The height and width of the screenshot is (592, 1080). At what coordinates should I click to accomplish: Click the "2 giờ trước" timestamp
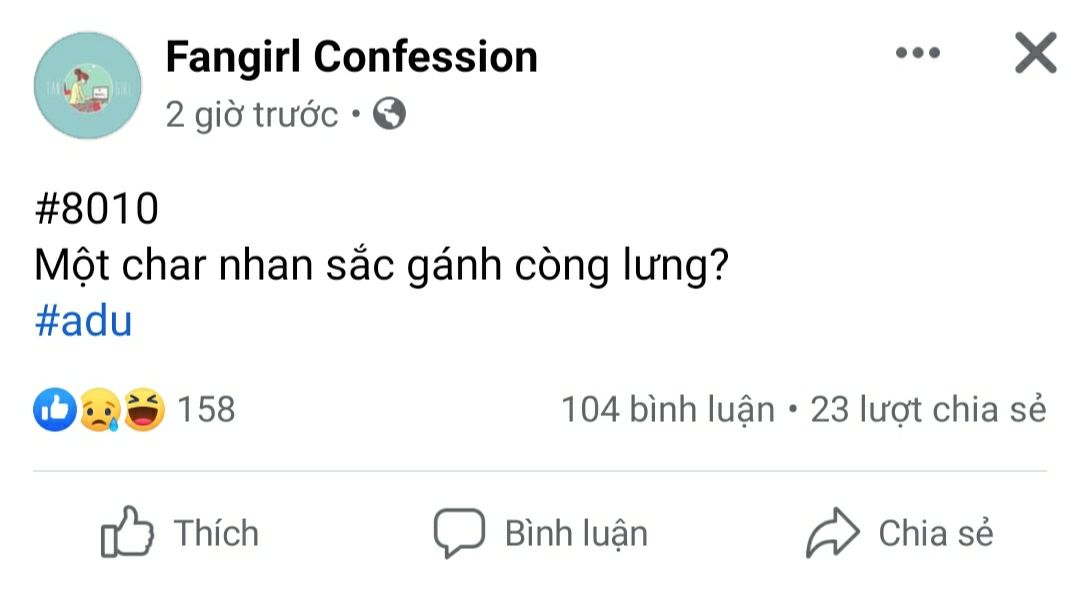click(x=252, y=116)
